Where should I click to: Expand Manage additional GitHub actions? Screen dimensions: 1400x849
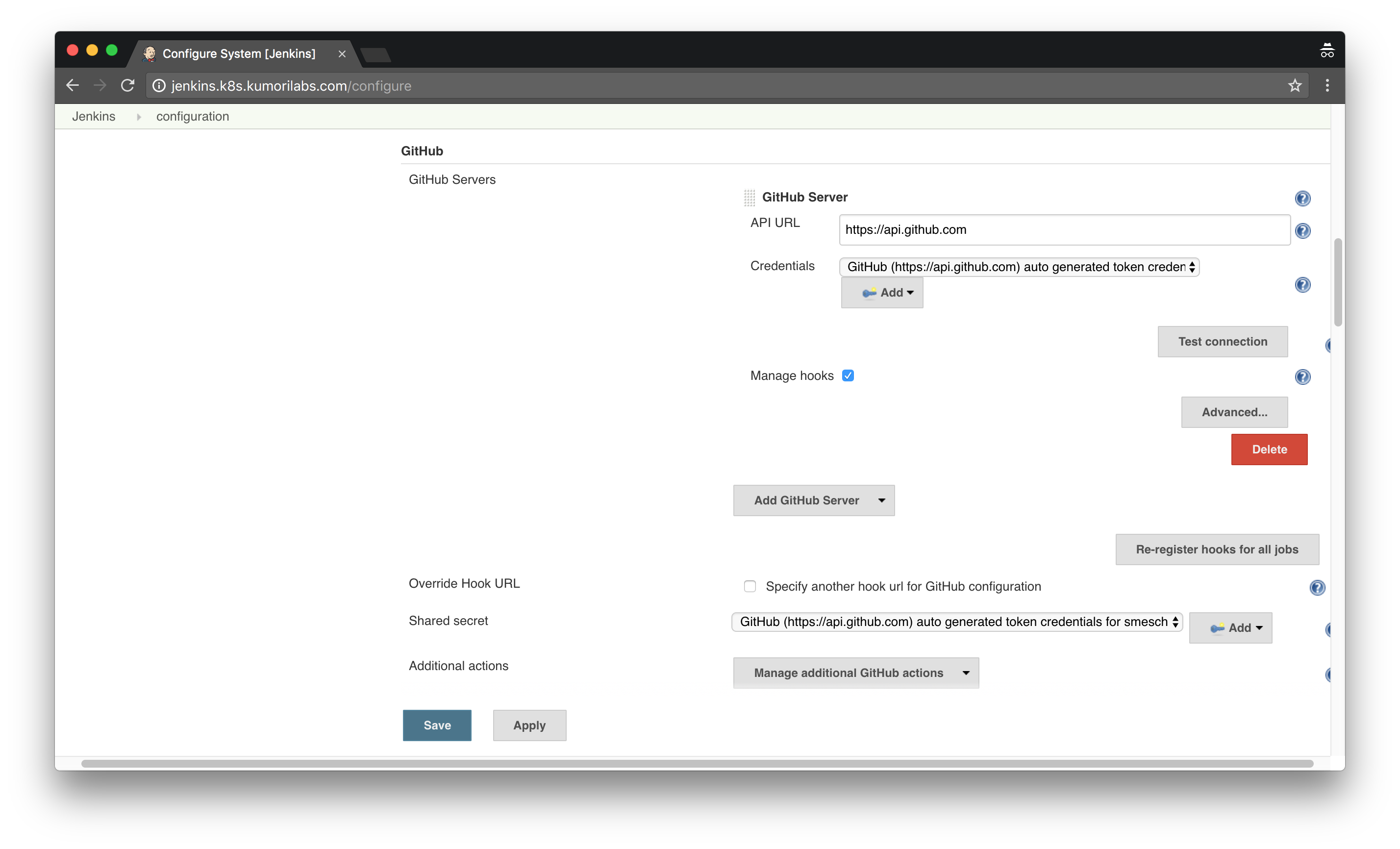click(856, 673)
